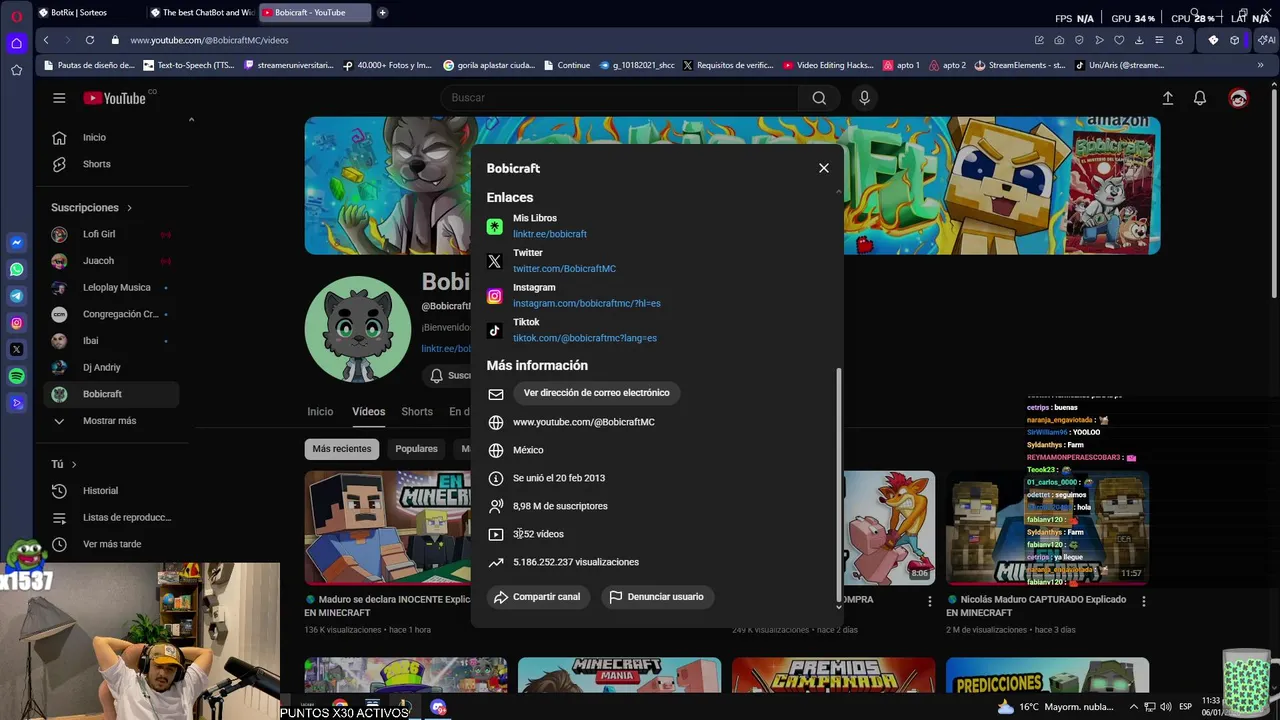The image size is (1280, 720).
Task: Switch to the channel Shorts tab
Action: coord(417,412)
